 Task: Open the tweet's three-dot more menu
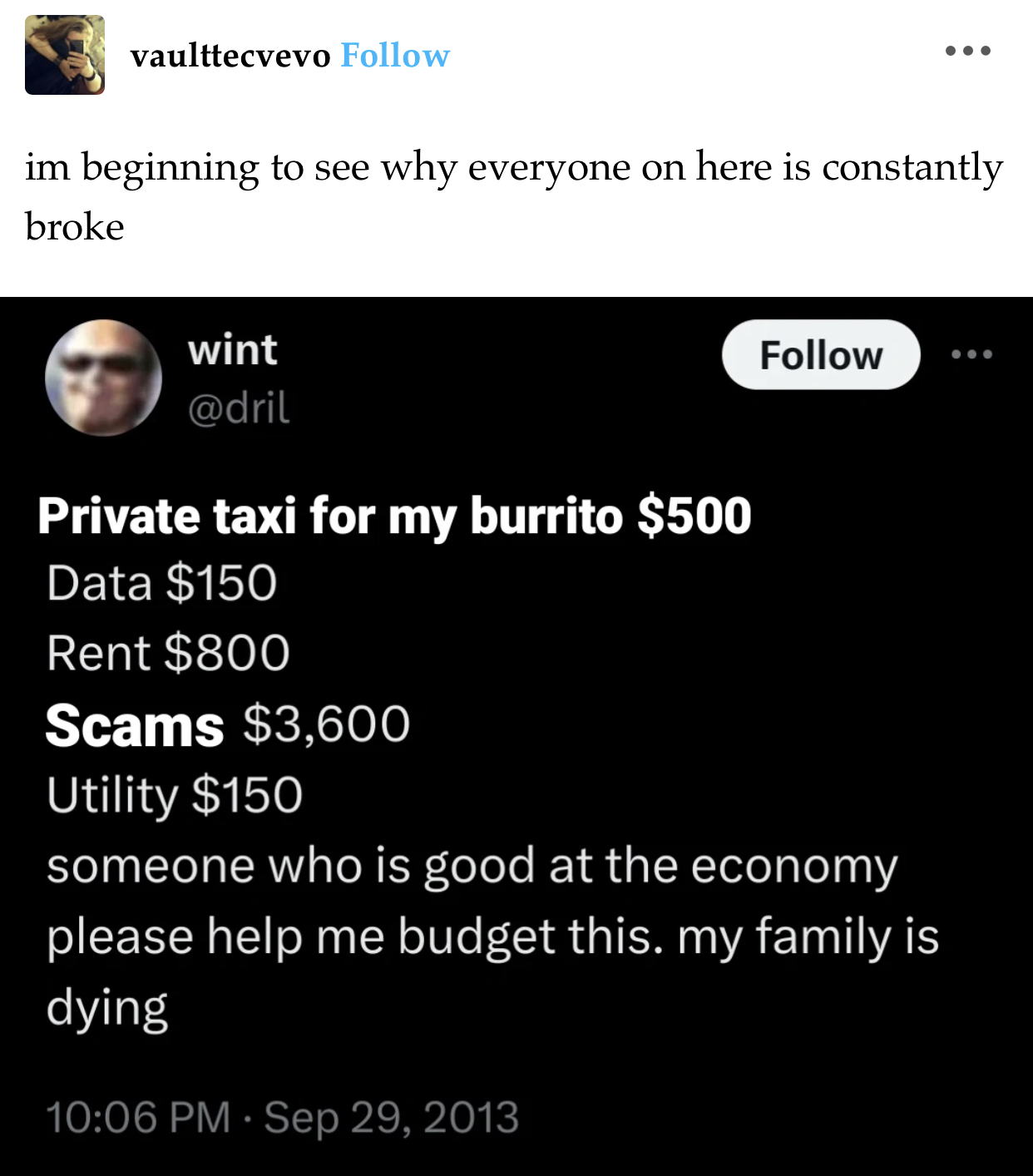coord(972,354)
